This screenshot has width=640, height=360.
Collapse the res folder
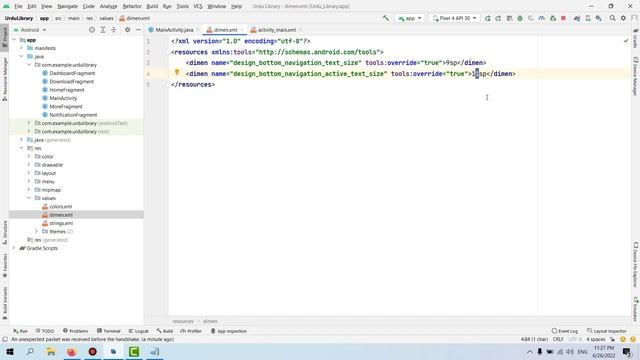tap(22, 148)
